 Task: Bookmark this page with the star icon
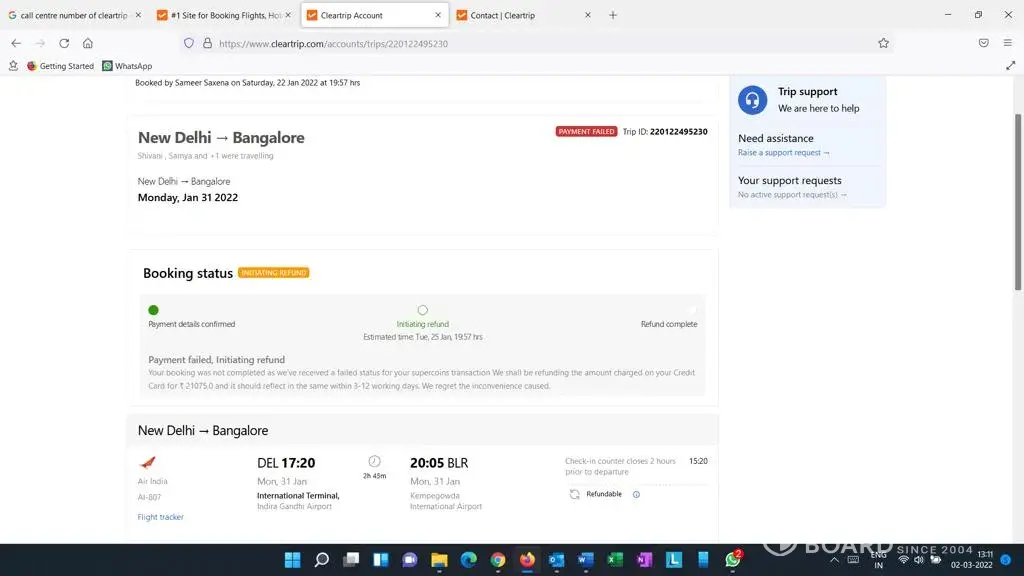click(884, 43)
